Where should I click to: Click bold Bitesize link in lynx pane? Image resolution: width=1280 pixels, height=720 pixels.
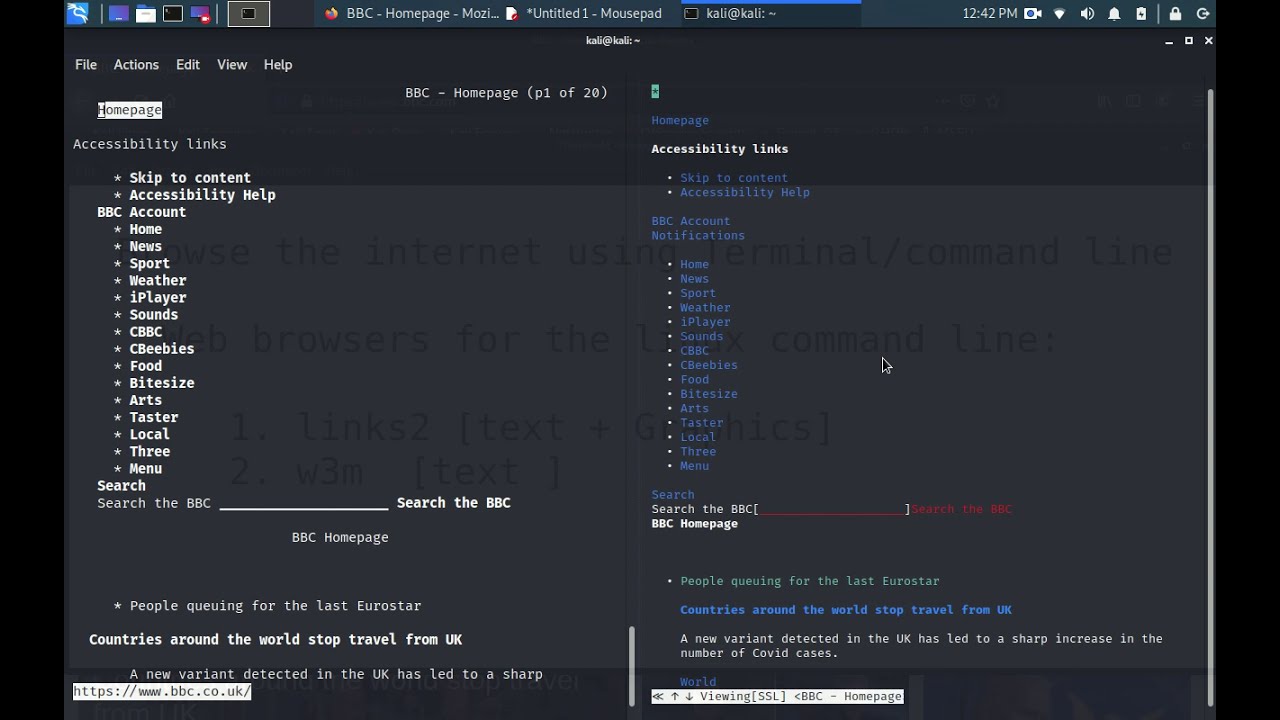[x=161, y=383]
